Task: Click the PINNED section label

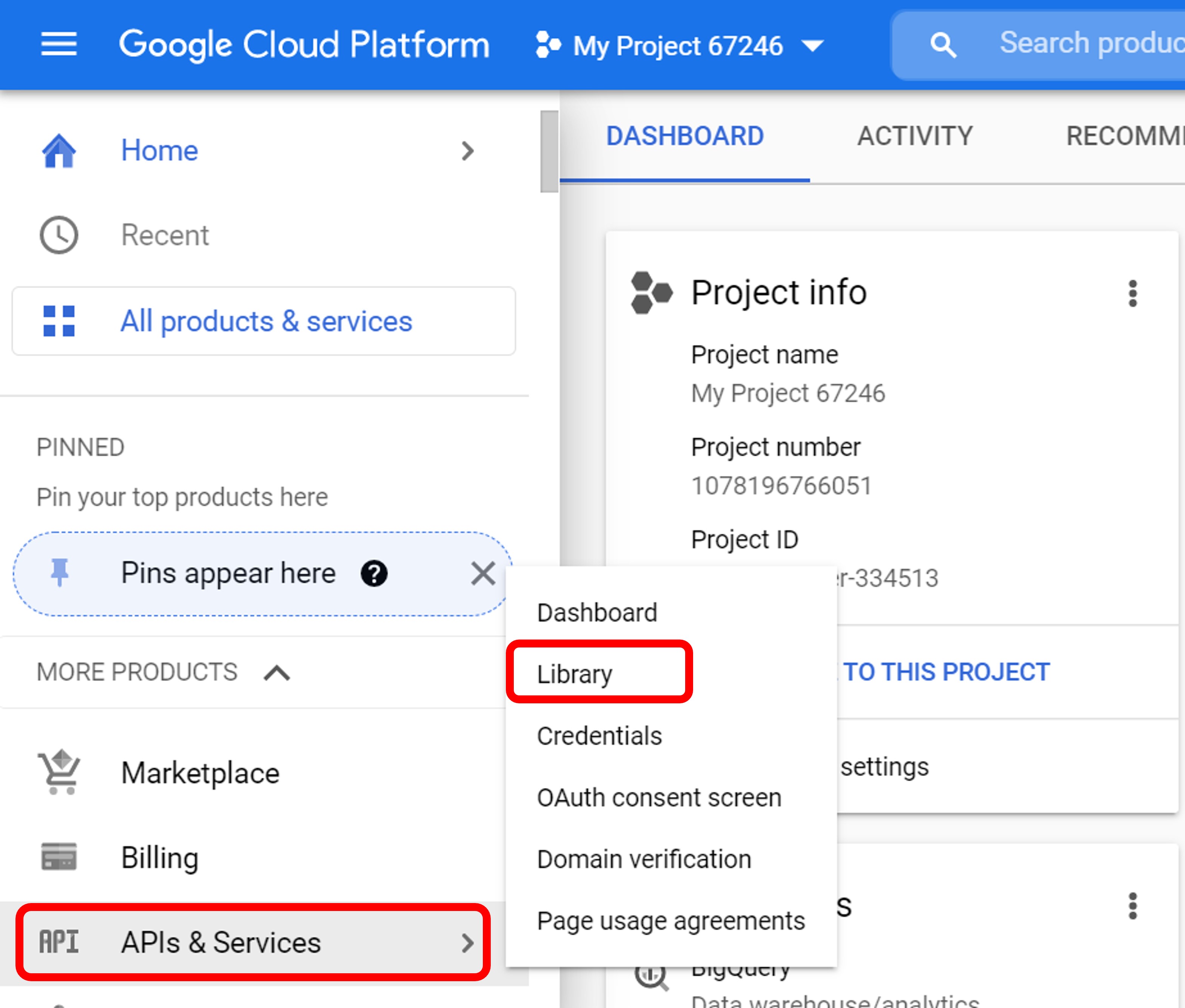Action: [80, 447]
